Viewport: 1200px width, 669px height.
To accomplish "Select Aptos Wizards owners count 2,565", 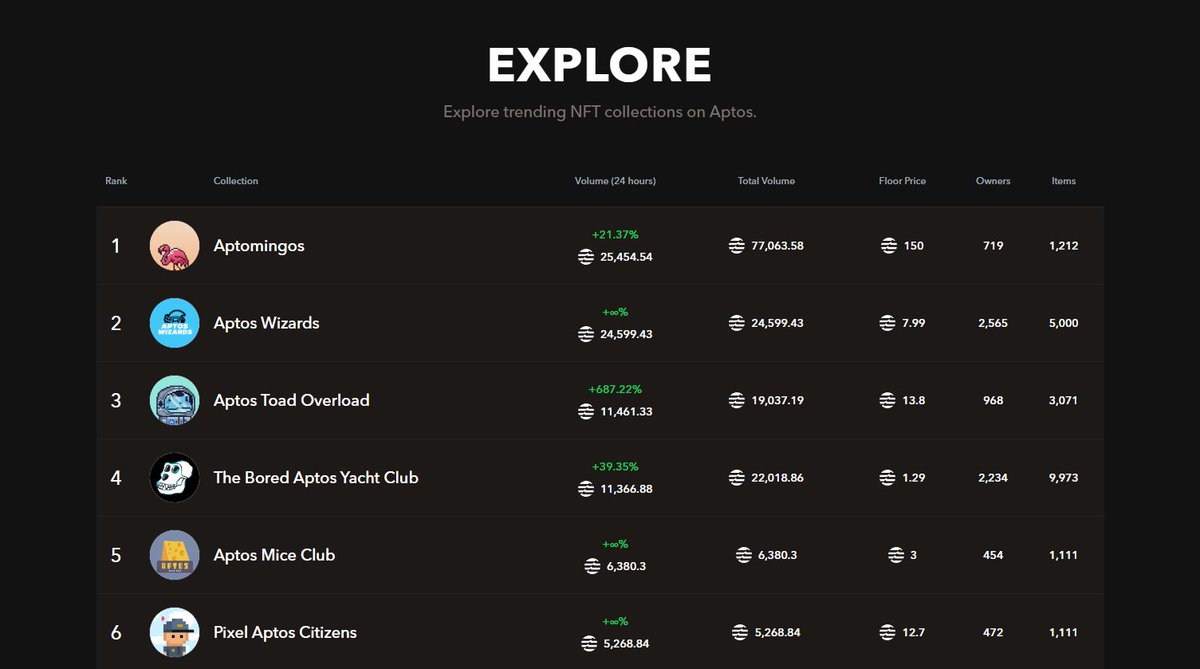I will (993, 323).
